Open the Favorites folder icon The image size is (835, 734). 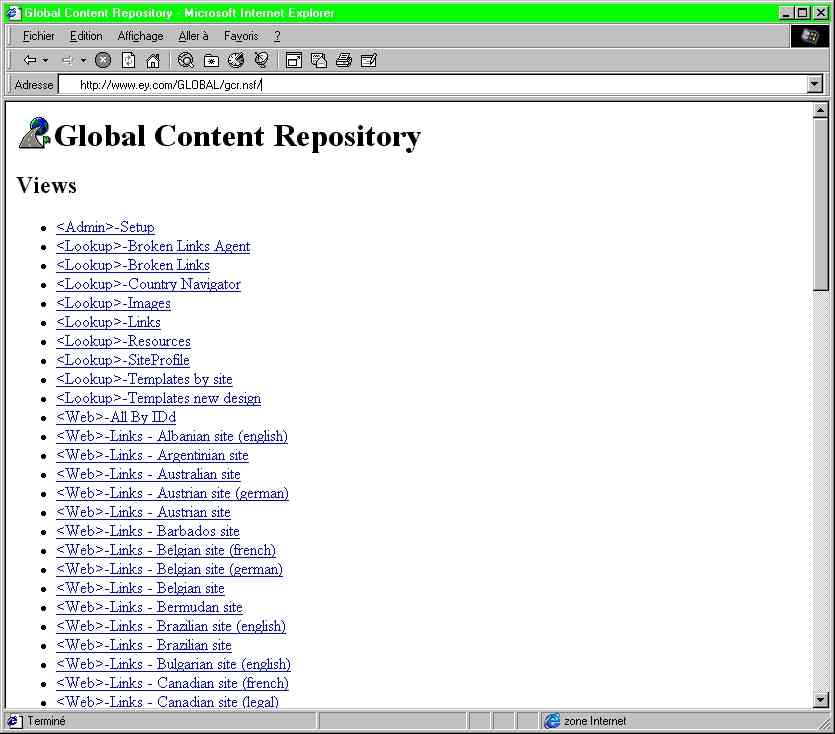pos(211,60)
